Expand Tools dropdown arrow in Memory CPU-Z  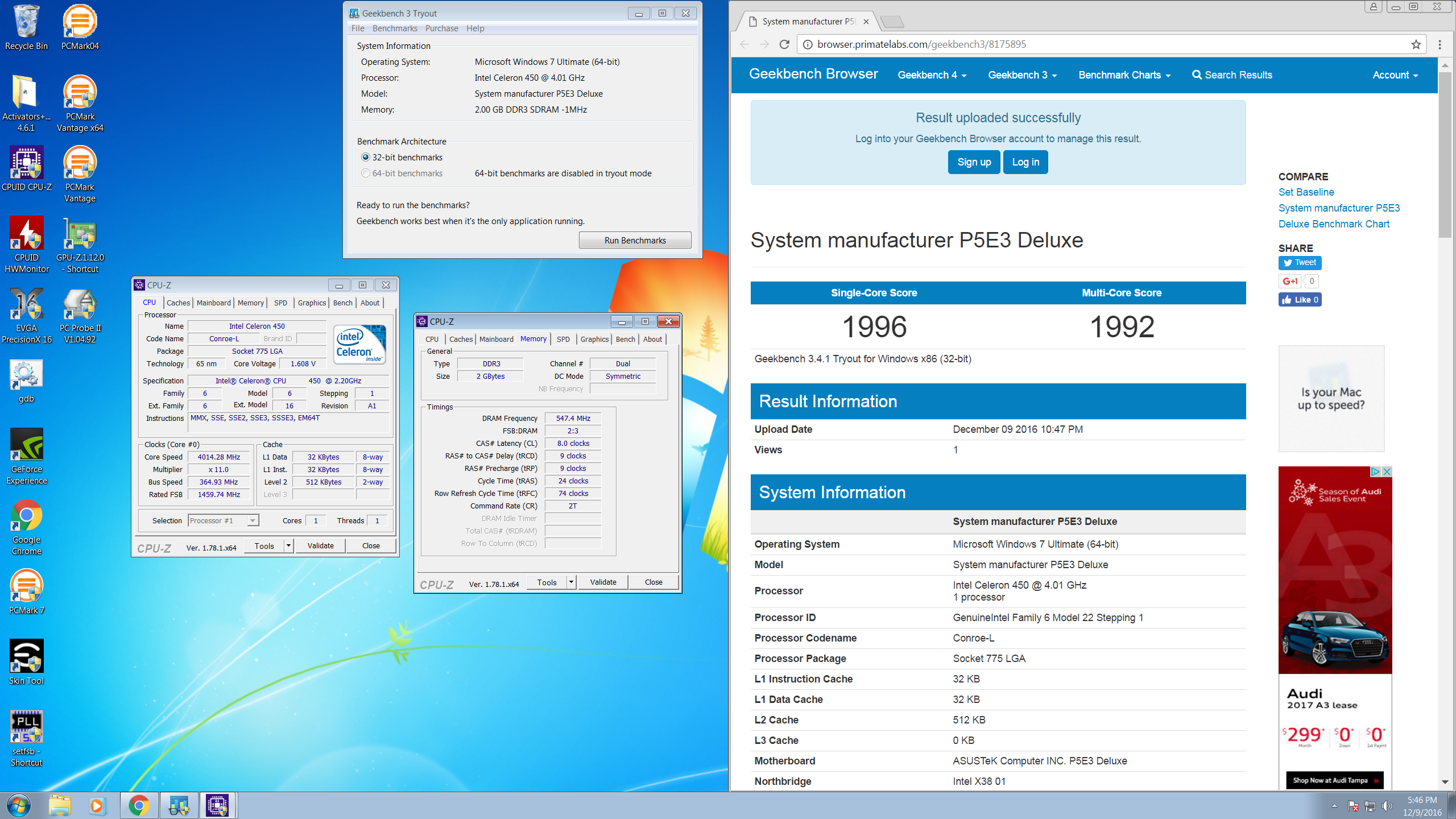tap(571, 582)
